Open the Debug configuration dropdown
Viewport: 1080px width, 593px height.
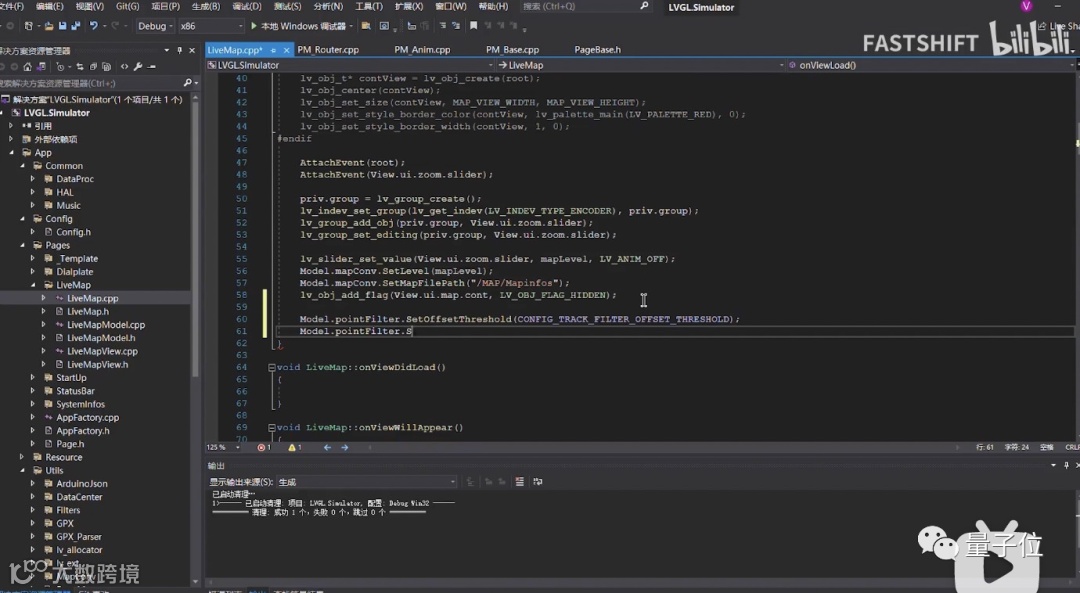[157, 26]
